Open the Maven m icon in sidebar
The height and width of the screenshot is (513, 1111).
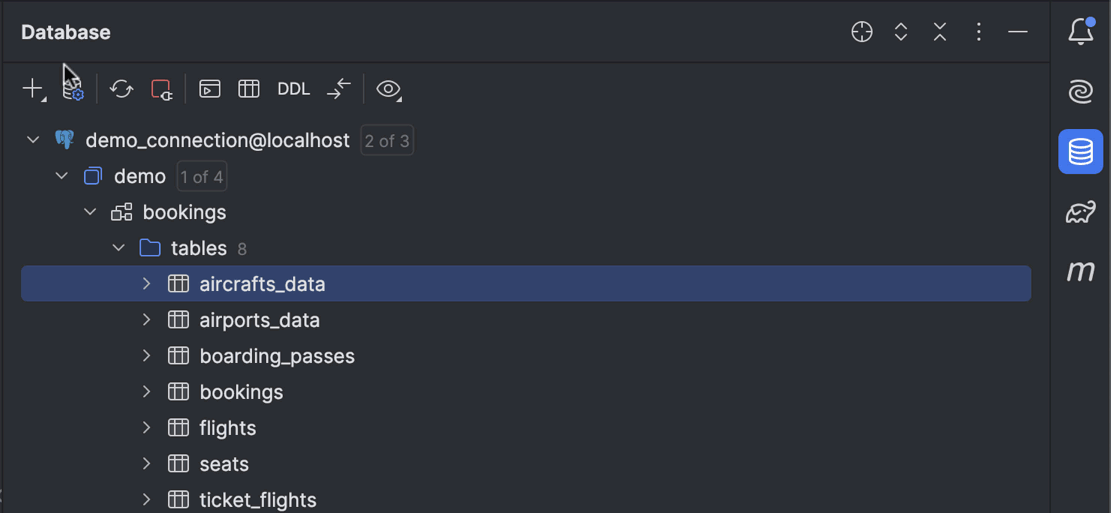(1081, 271)
